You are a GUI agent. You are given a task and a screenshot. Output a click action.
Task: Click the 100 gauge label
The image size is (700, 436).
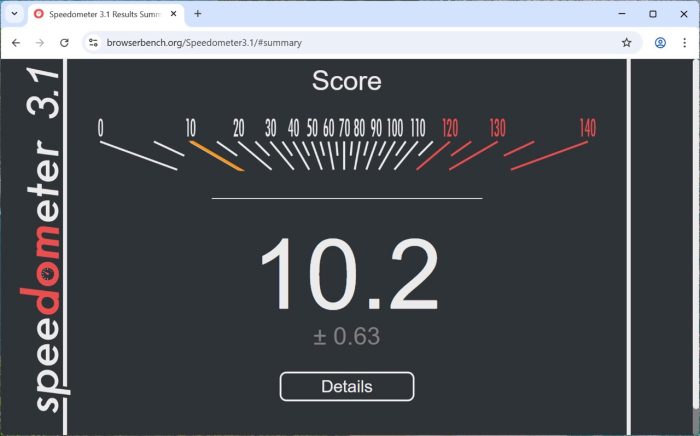tap(395, 128)
